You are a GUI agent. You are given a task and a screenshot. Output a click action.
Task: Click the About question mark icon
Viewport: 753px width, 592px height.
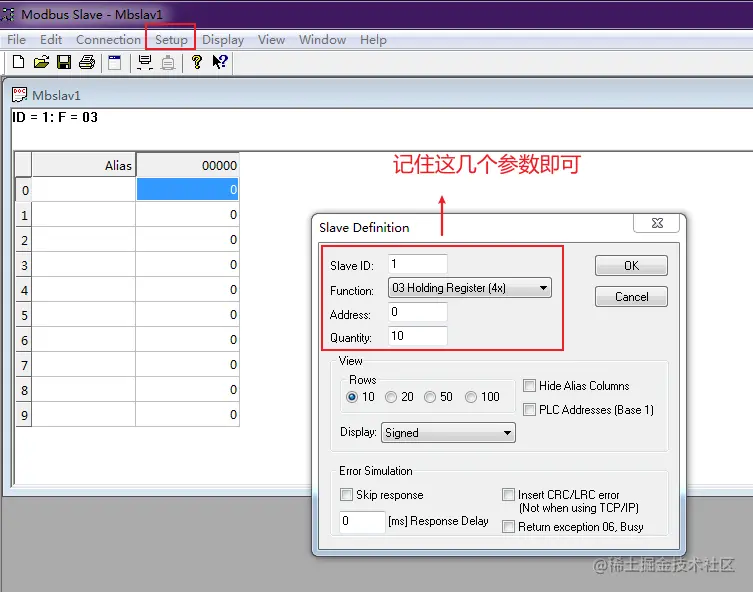click(x=197, y=62)
